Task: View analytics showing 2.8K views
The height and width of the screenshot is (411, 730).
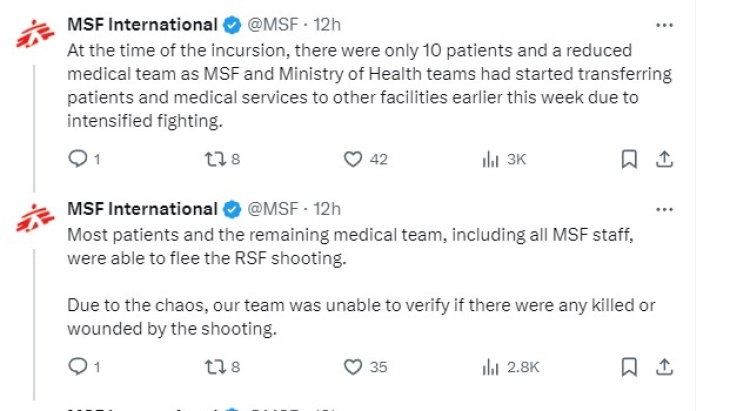Action: [x=490, y=367]
